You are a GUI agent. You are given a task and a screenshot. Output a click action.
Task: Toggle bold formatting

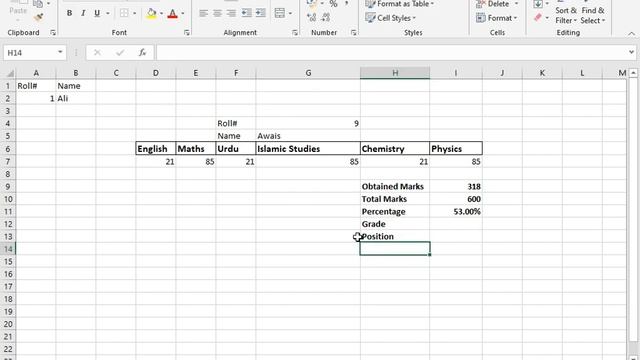[69, 13]
